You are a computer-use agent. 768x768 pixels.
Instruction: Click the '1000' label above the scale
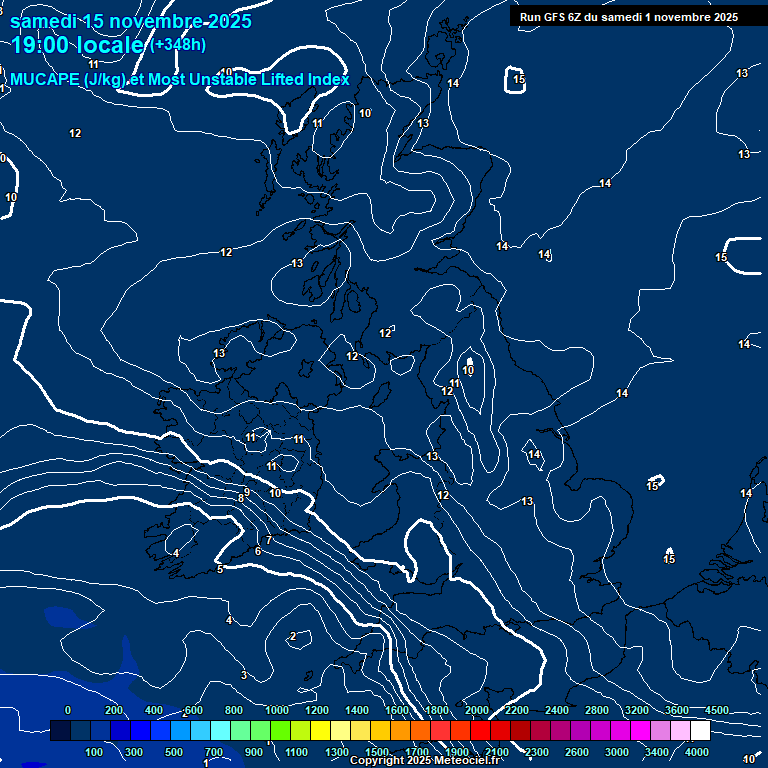coord(277,710)
